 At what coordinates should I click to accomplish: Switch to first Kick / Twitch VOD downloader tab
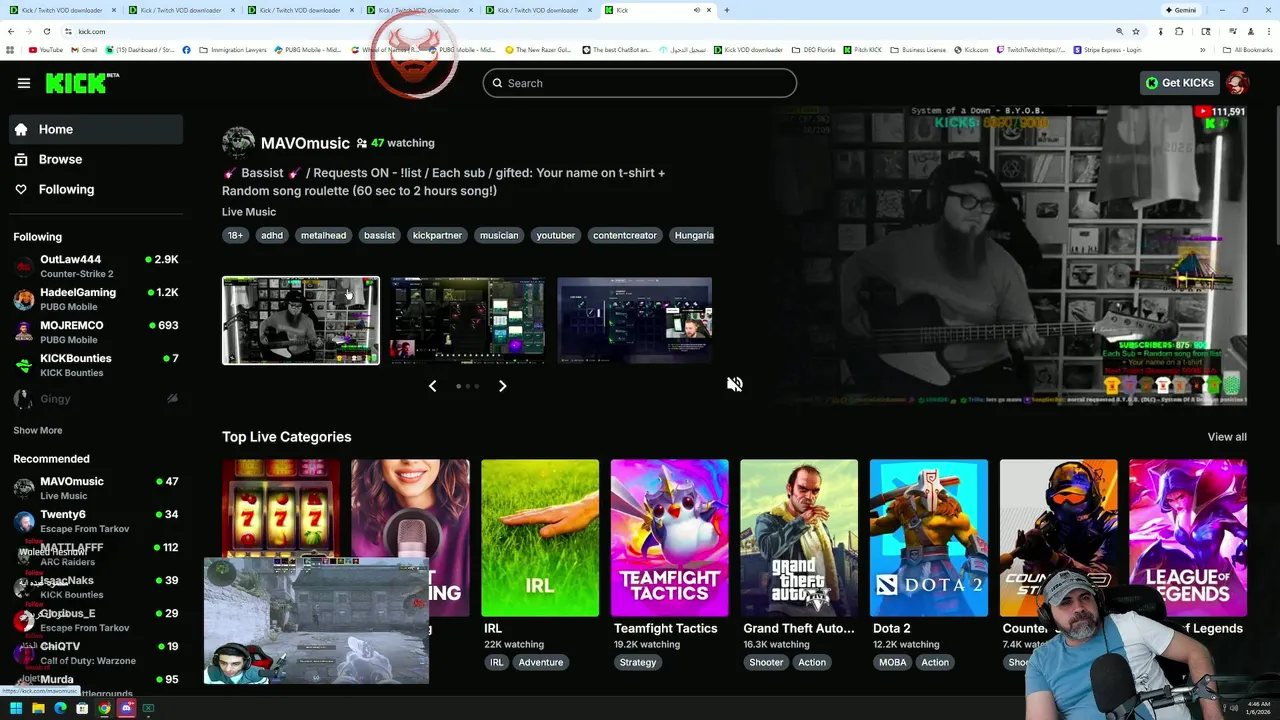pos(62,10)
